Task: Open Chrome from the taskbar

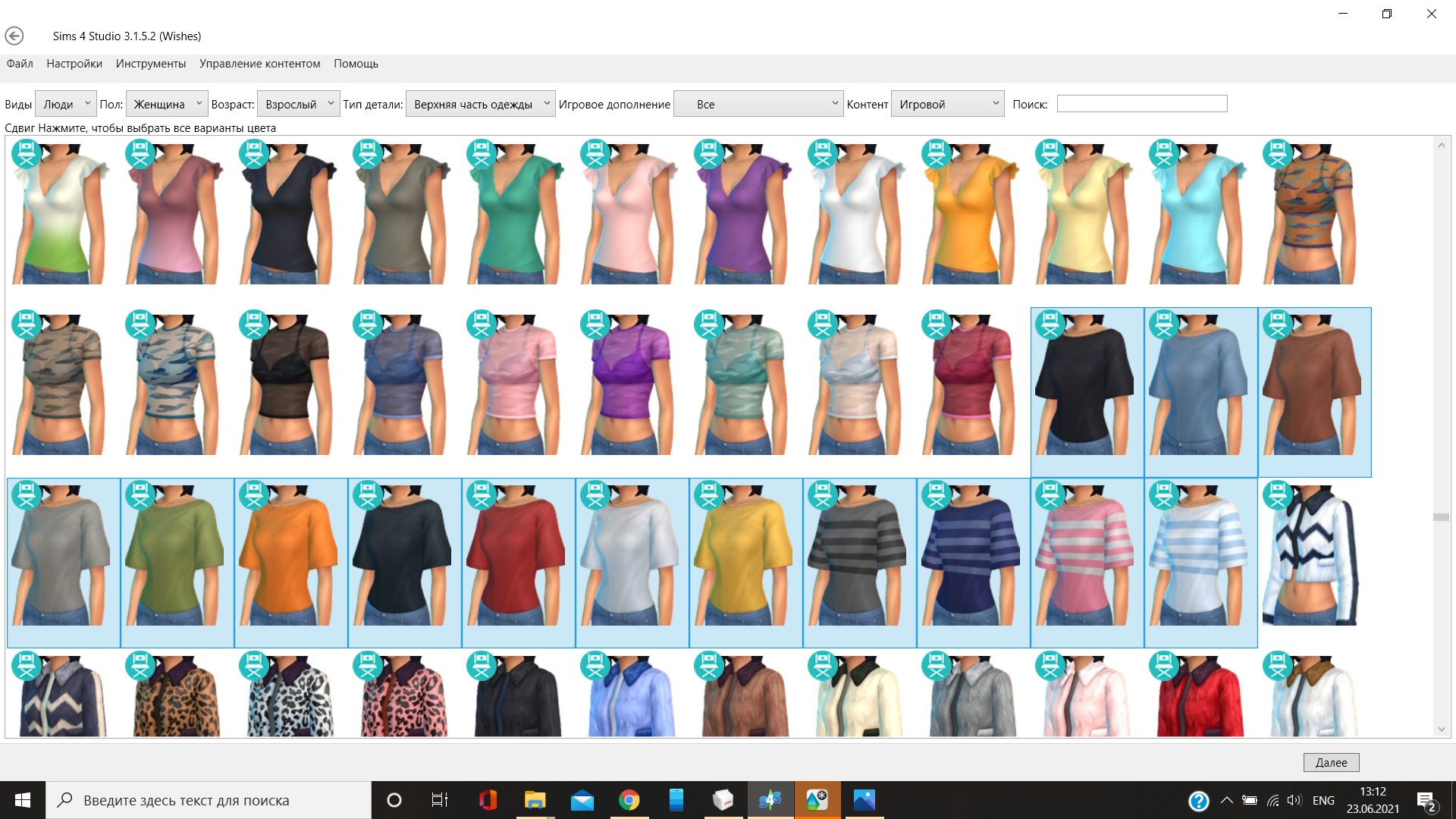Action: (629, 800)
